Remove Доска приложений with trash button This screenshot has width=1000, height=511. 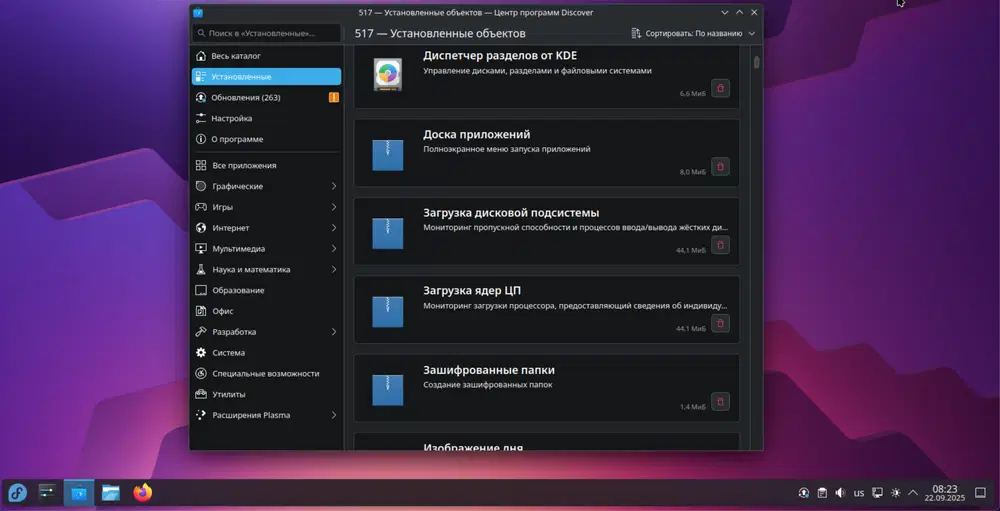tap(721, 167)
